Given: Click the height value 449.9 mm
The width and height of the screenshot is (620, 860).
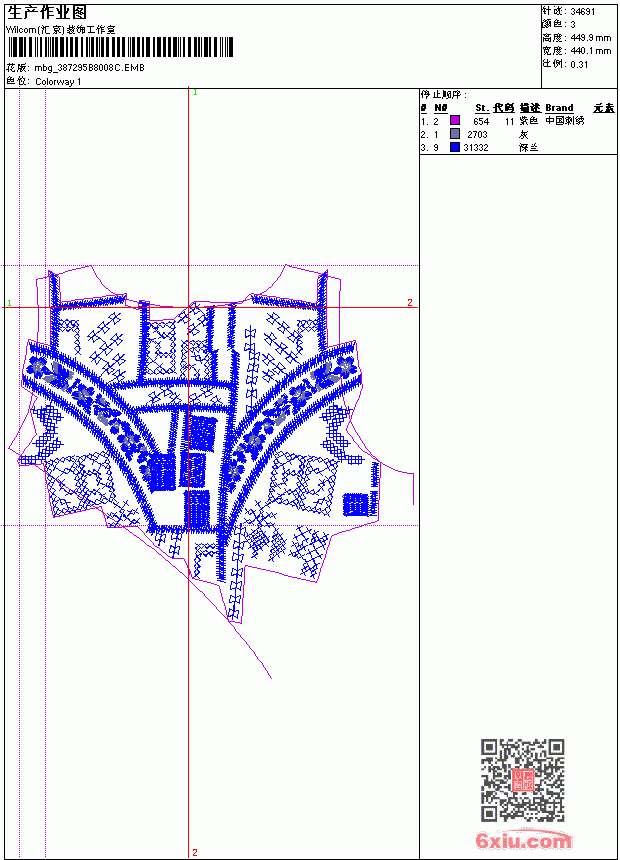Looking at the screenshot, I should pos(590,38).
